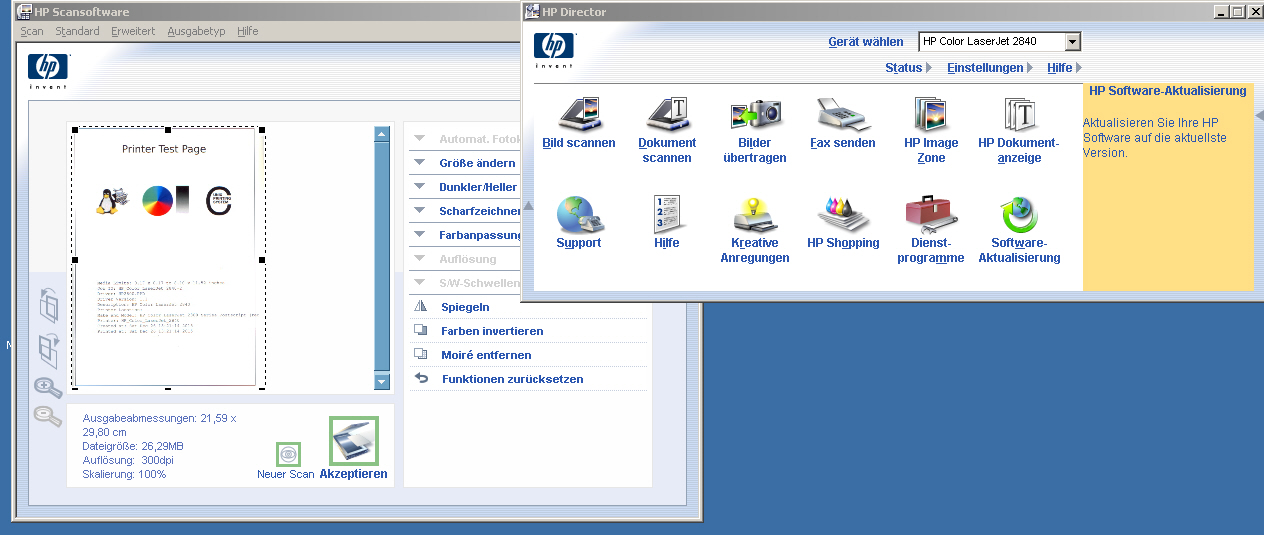This screenshot has height=535, width=1264.
Task: Zoom out of scan preview
Action: (48, 416)
